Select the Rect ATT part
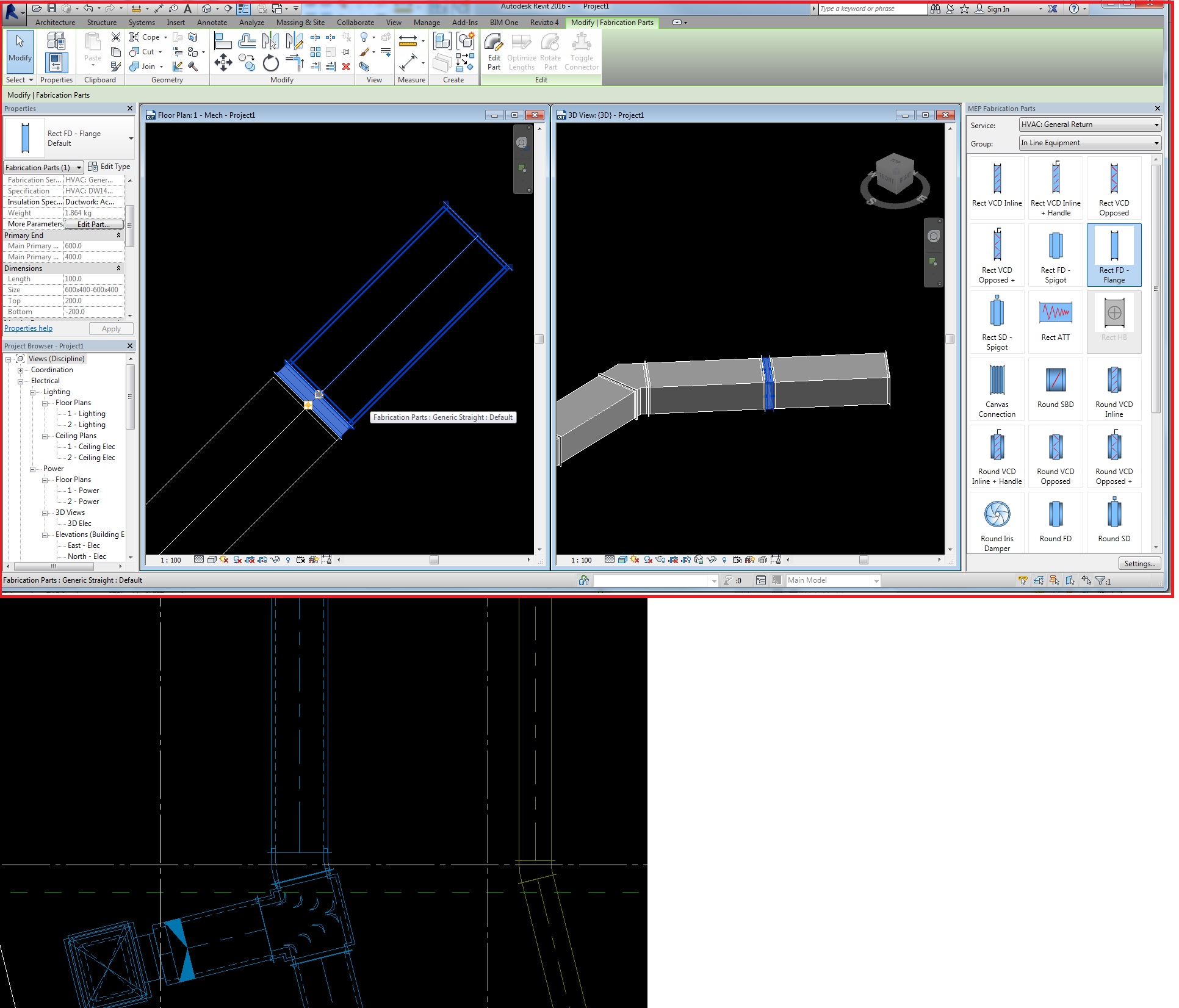This screenshot has width=1179, height=1008. [1055, 322]
